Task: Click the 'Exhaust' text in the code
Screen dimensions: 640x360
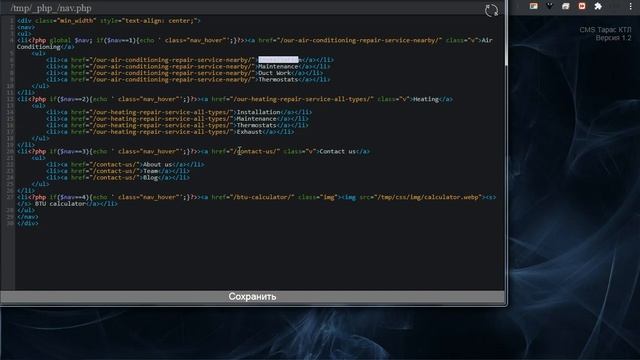Action: (249, 132)
